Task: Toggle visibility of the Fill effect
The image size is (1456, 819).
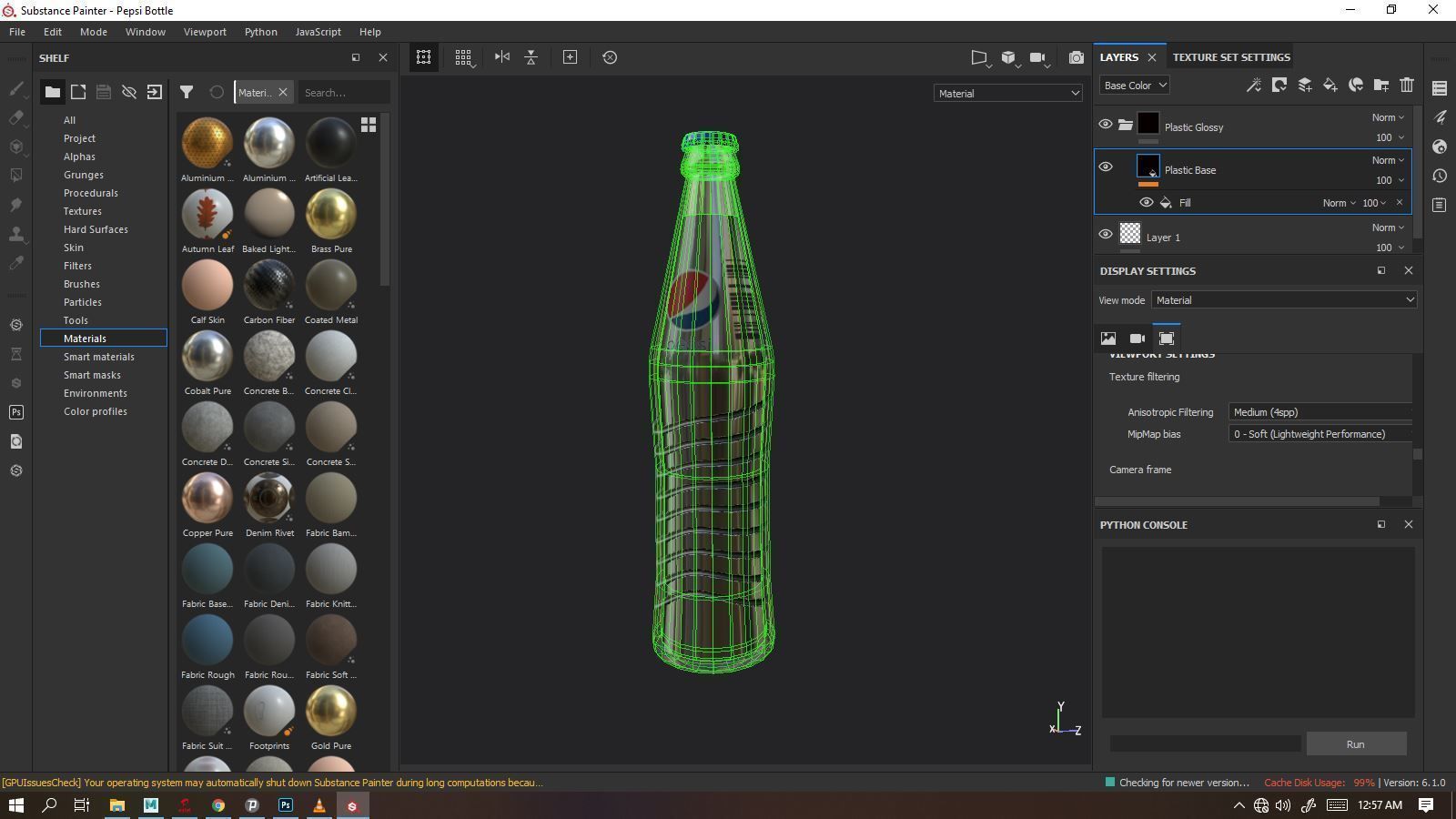Action: pyautogui.click(x=1147, y=202)
